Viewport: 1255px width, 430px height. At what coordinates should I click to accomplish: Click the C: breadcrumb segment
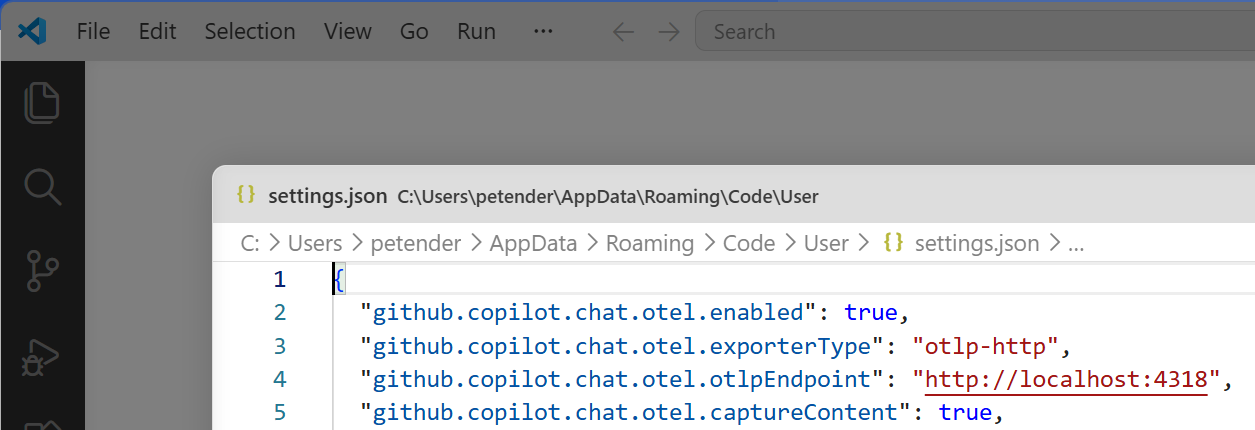[x=250, y=243]
